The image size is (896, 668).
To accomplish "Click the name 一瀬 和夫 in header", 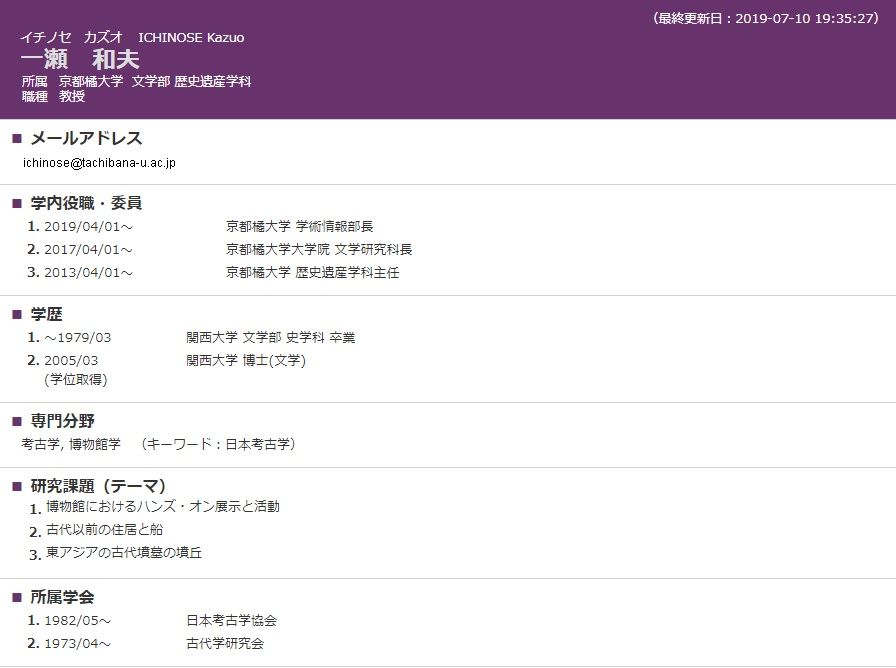I will pos(80,59).
